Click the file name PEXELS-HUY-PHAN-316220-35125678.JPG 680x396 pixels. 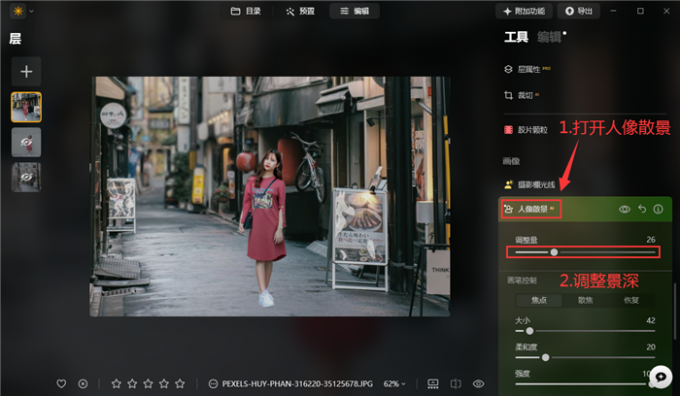point(298,384)
